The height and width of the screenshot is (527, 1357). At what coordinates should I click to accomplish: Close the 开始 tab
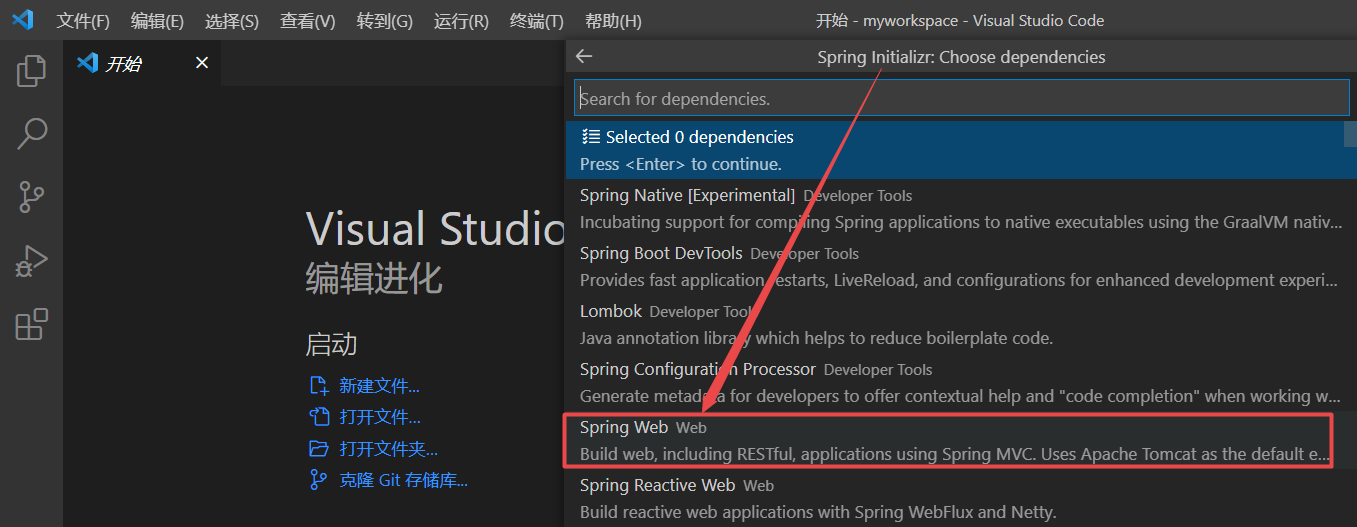(201, 63)
